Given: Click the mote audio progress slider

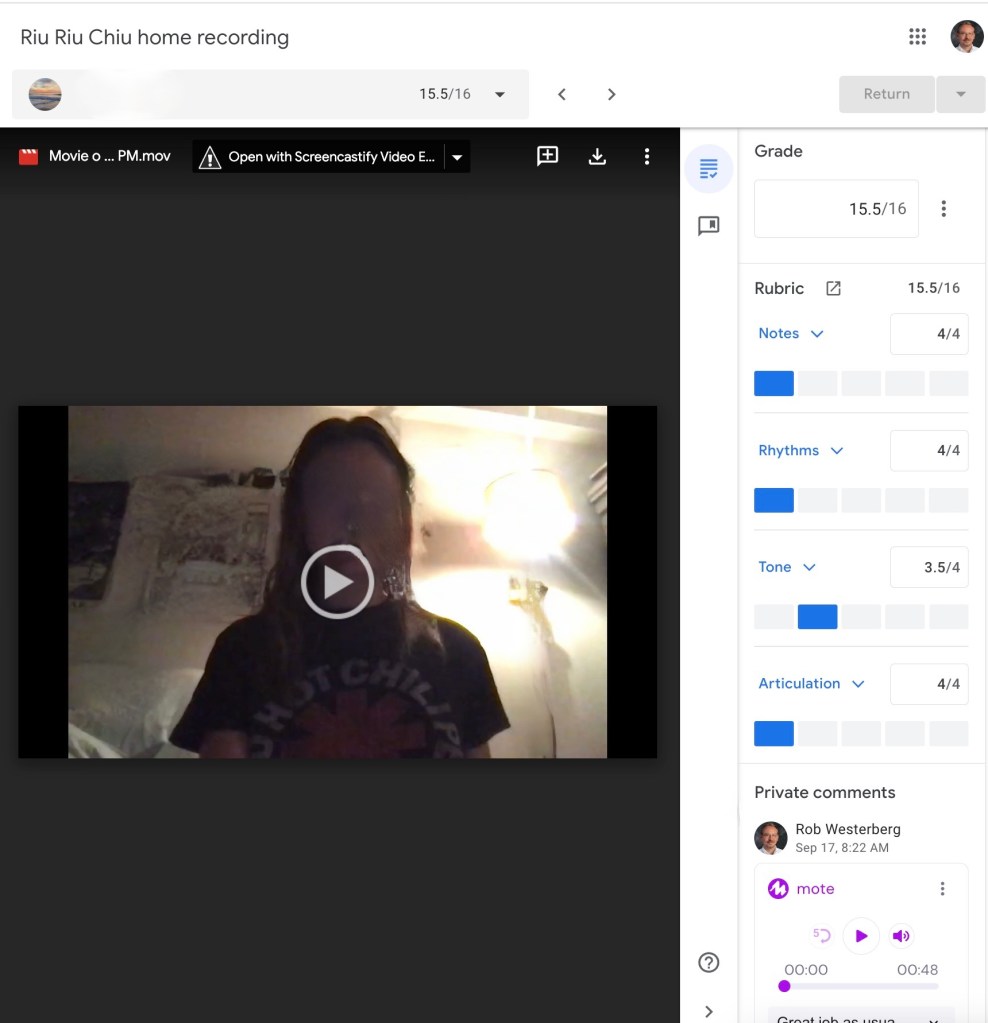Looking at the screenshot, I should coord(860,986).
